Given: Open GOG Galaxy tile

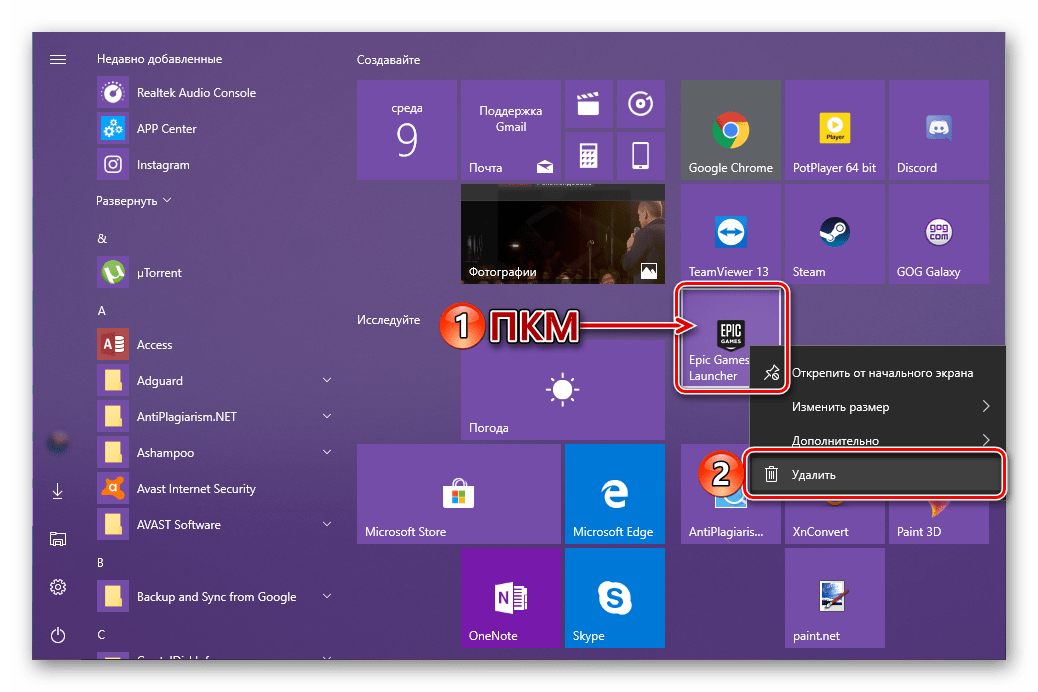Looking at the screenshot, I should click(938, 233).
